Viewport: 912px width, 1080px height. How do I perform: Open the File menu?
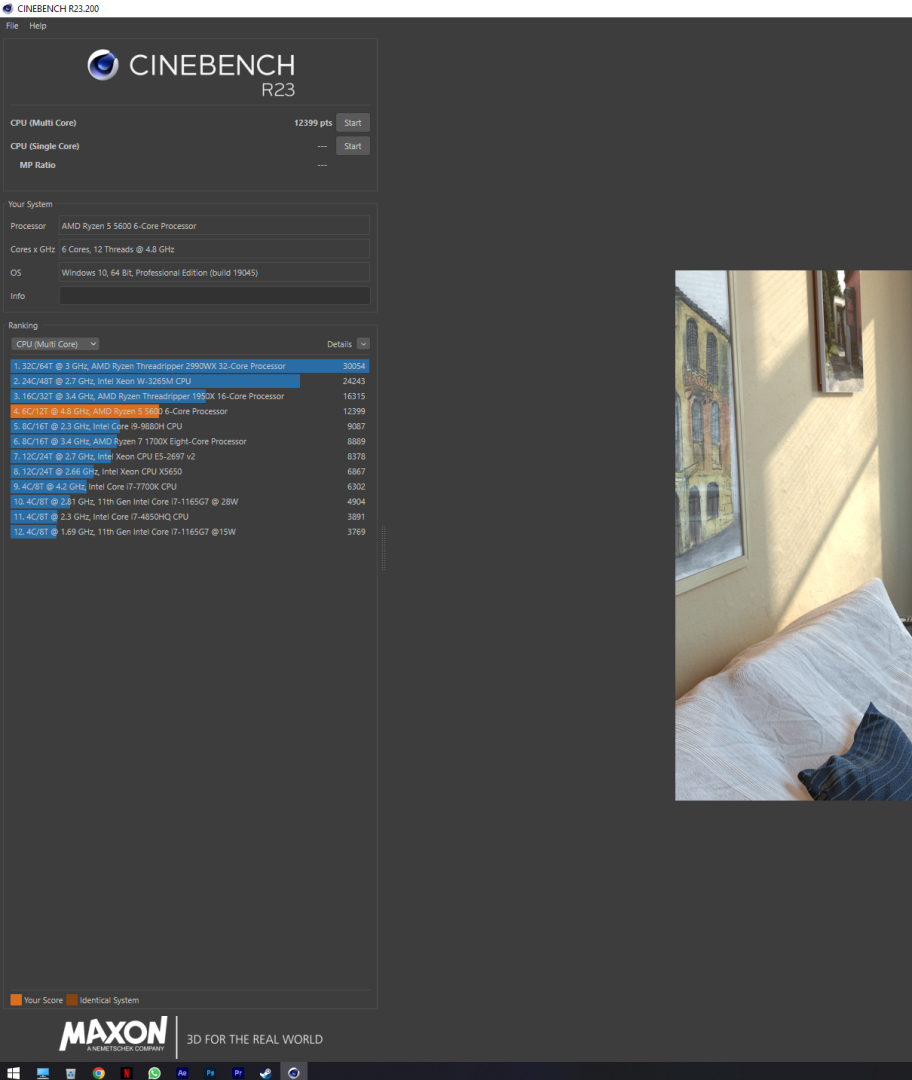point(12,25)
